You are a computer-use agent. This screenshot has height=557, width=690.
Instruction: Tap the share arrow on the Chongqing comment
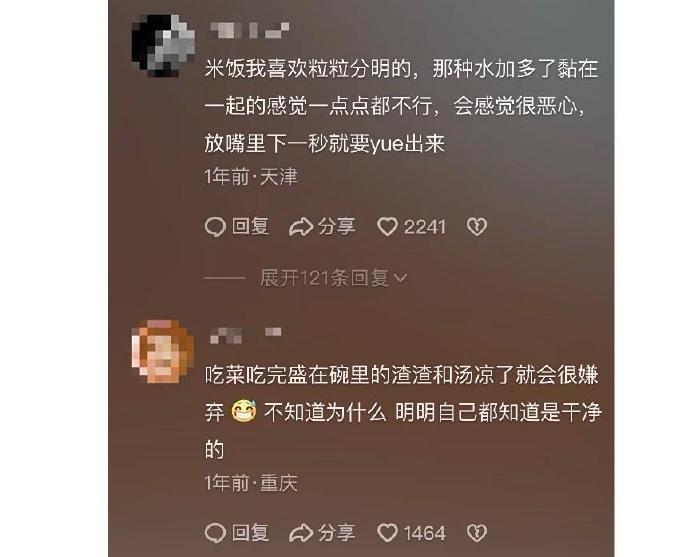click(301, 533)
